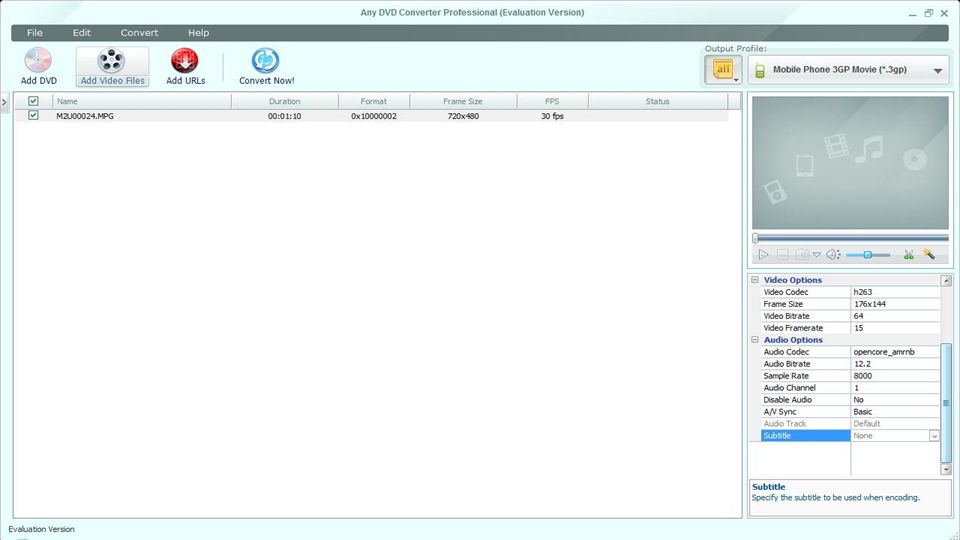Edit the Video Codec h263 value

pos(895,292)
